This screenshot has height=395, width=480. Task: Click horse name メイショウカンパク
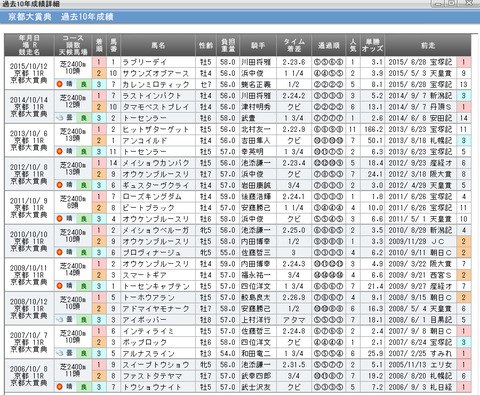point(156,163)
